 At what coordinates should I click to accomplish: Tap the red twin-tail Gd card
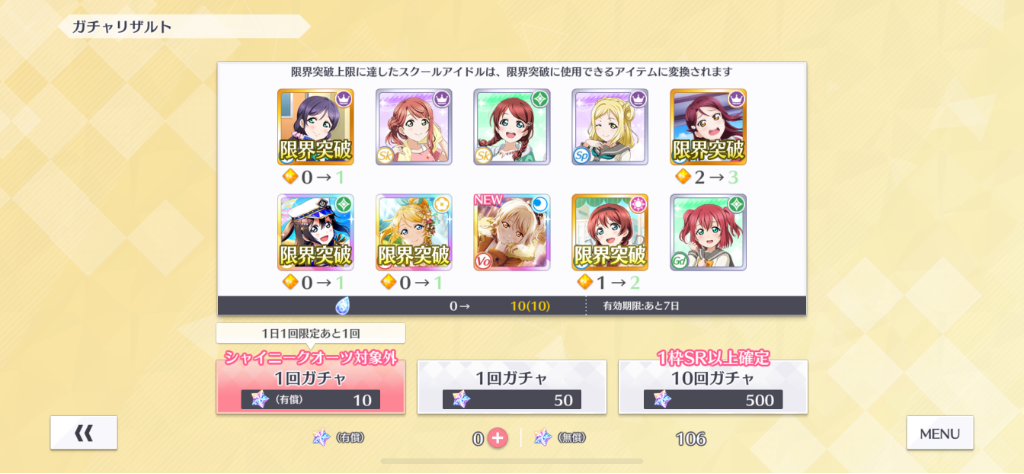pos(709,232)
